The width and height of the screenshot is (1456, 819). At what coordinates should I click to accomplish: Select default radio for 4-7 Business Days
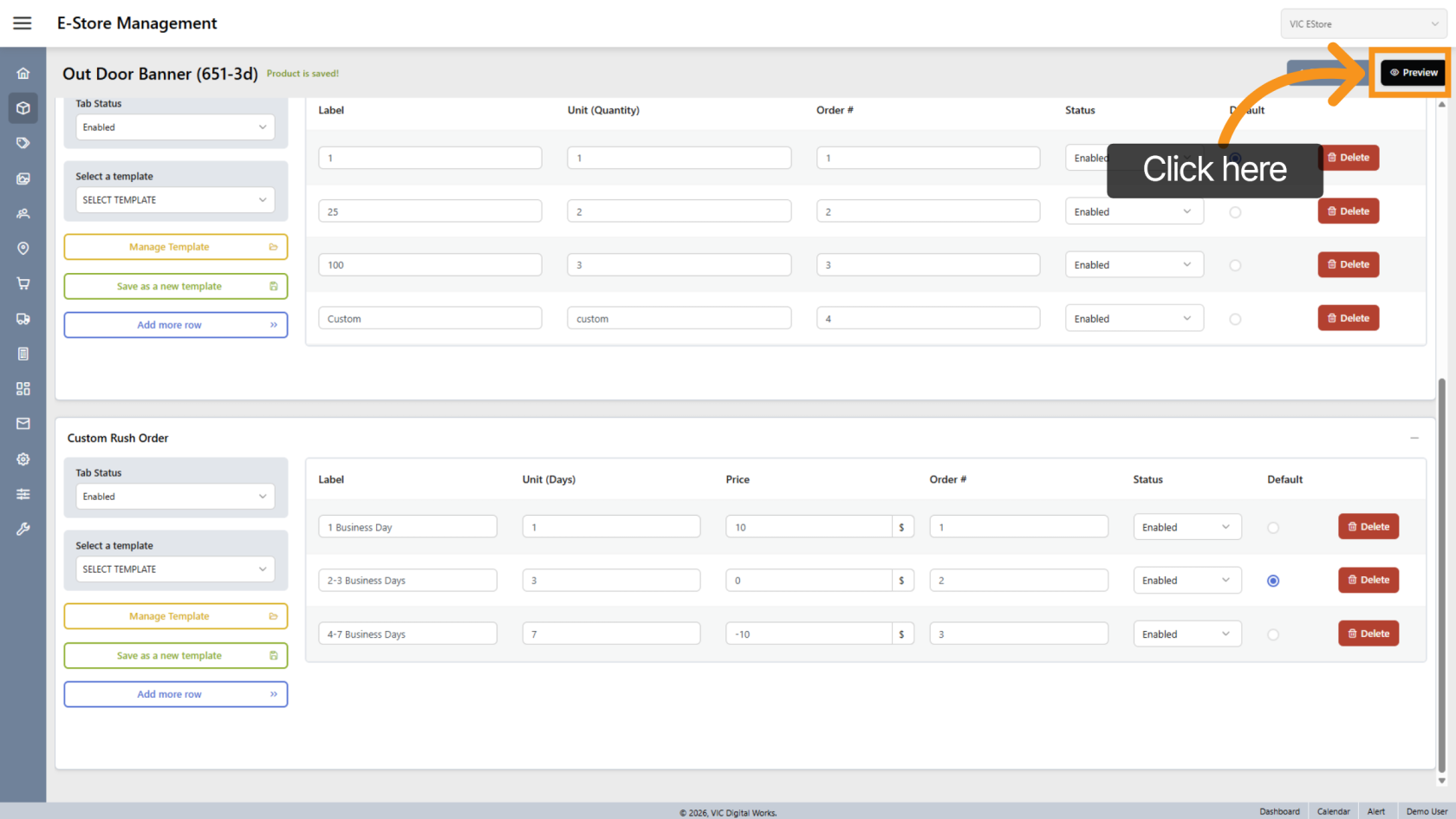coord(1272,634)
